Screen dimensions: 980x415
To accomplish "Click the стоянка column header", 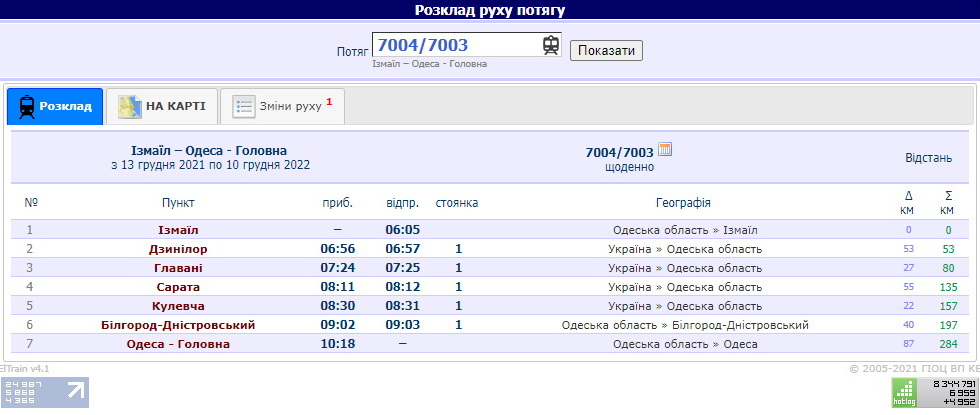I will point(457,203).
